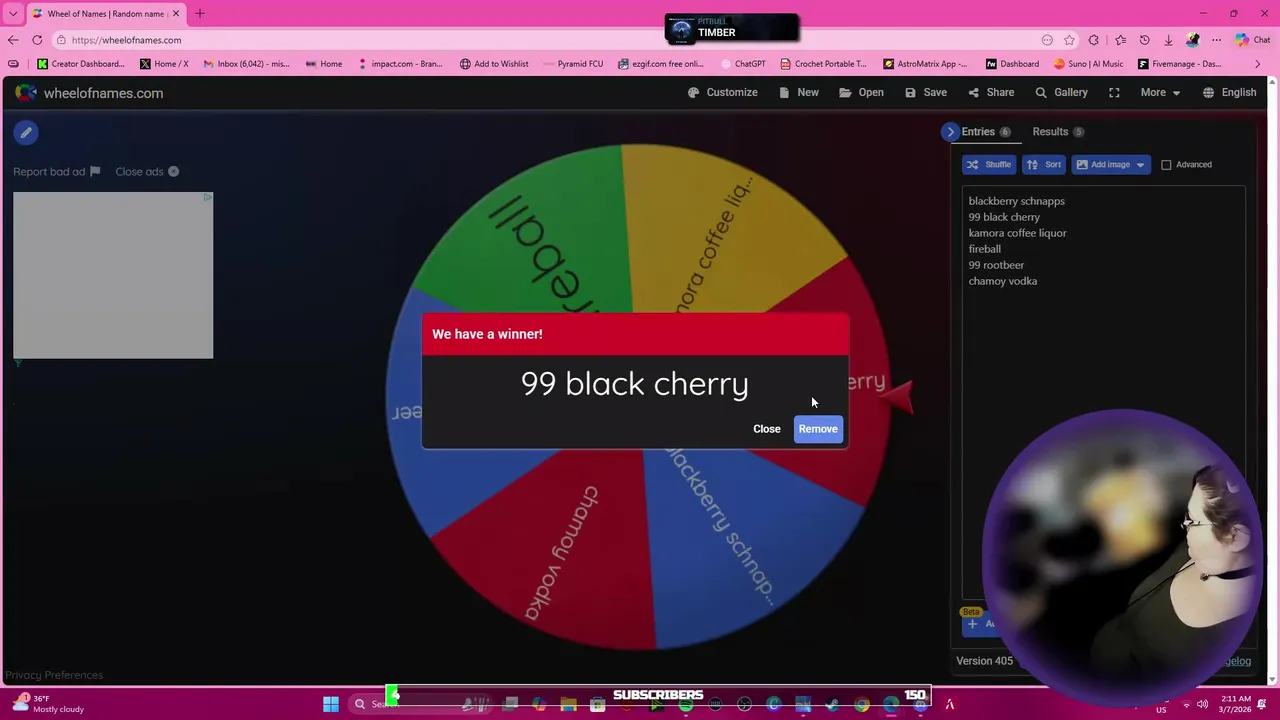
Task: Go back with the browser back arrow
Action: [13, 40]
